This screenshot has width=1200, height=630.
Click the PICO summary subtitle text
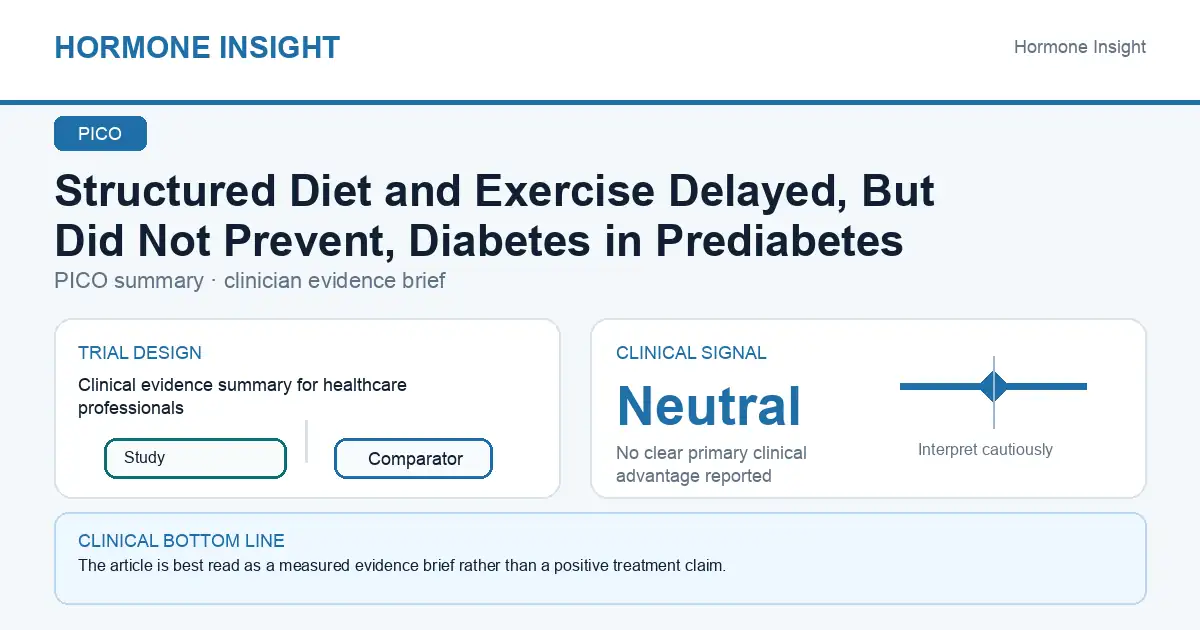[250, 281]
